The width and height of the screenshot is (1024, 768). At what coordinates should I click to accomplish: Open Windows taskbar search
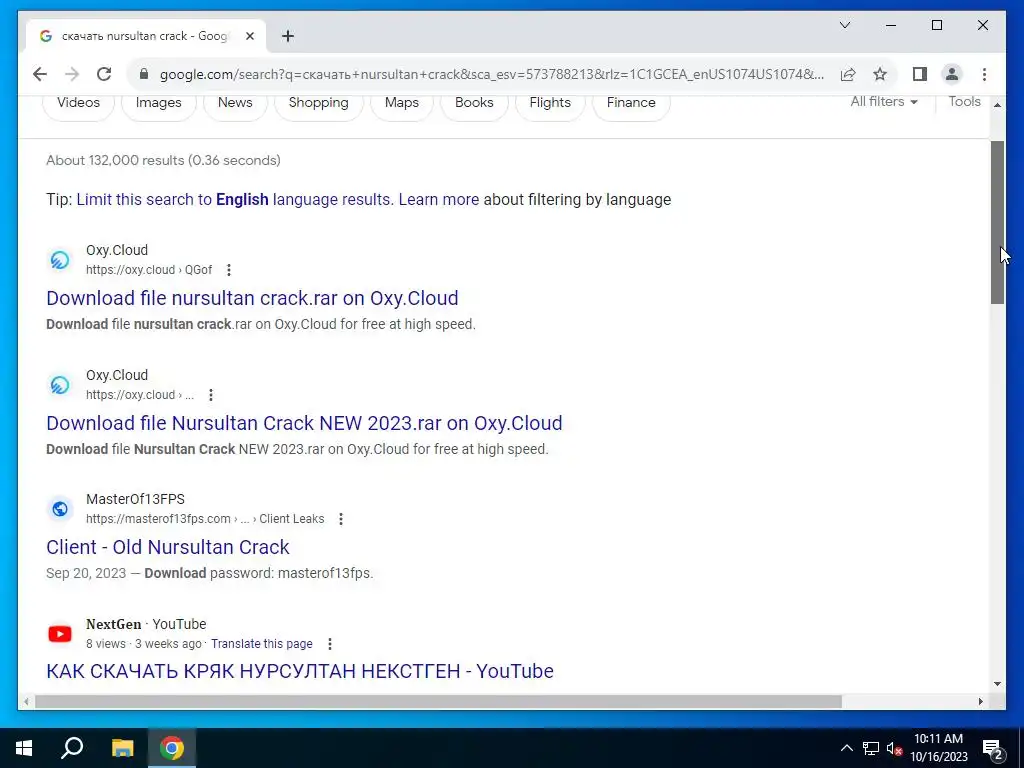coord(72,748)
